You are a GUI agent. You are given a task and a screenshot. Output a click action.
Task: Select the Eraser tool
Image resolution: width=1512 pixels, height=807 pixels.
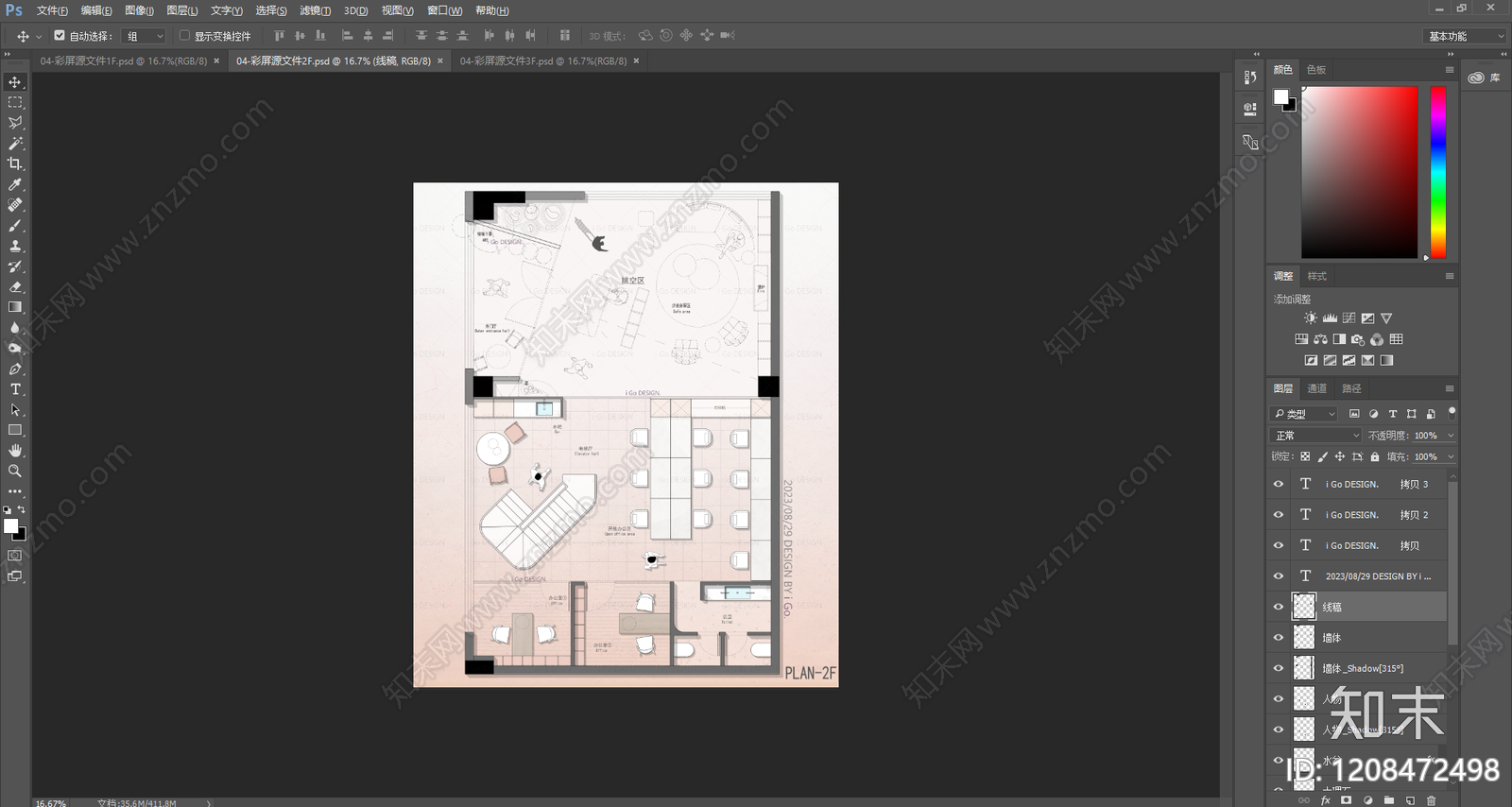point(15,287)
